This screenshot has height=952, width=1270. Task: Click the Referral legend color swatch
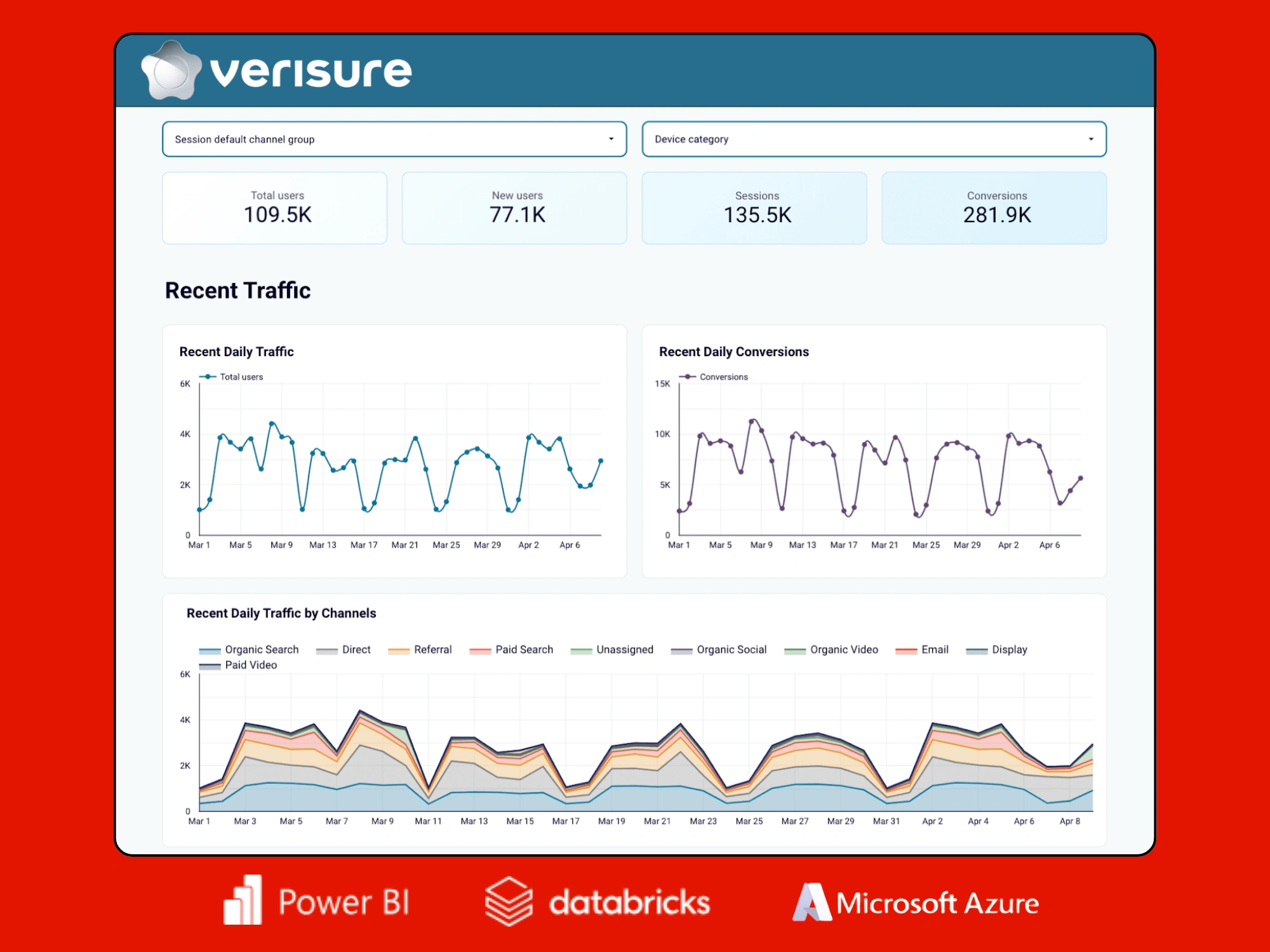[x=398, y=651]
